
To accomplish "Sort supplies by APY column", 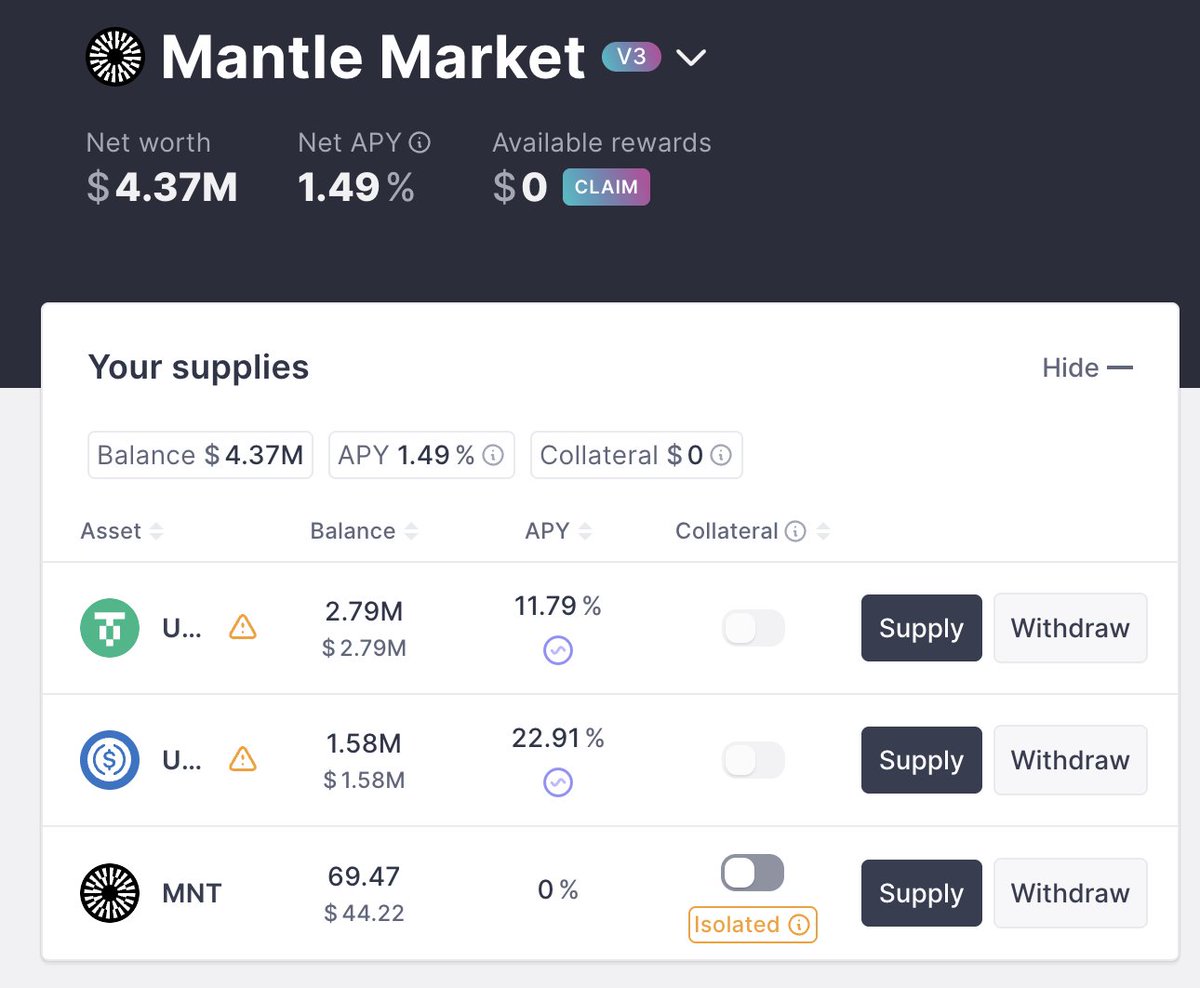I will (585, 532).
